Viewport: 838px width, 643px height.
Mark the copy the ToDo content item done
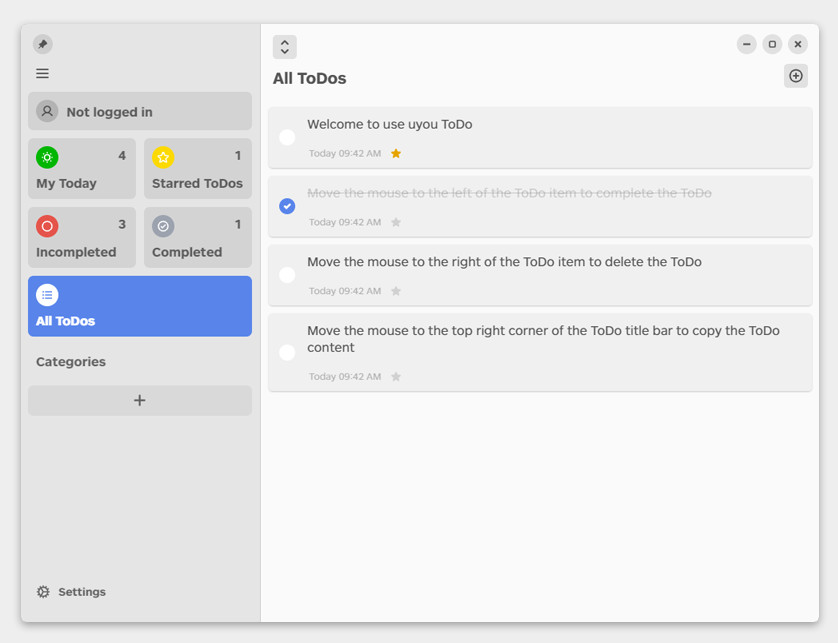[x=287, y=352]
